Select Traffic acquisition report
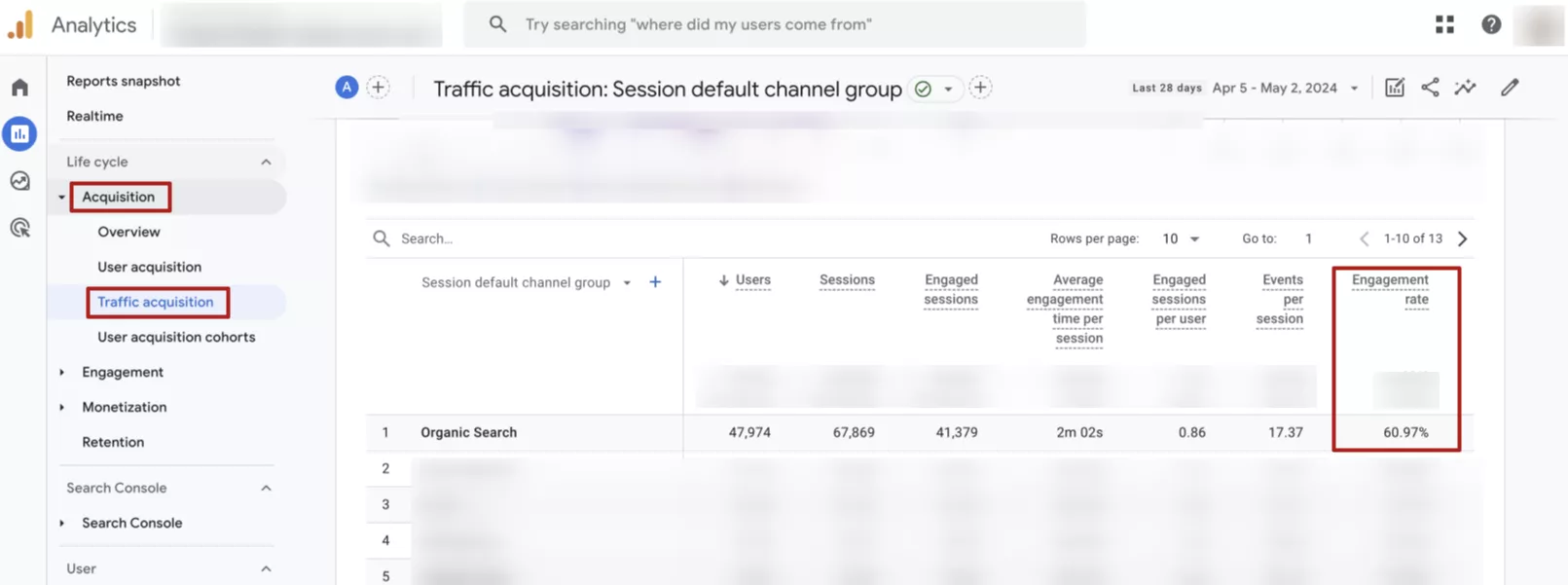1568x585 pixels. tap(156, 302)
